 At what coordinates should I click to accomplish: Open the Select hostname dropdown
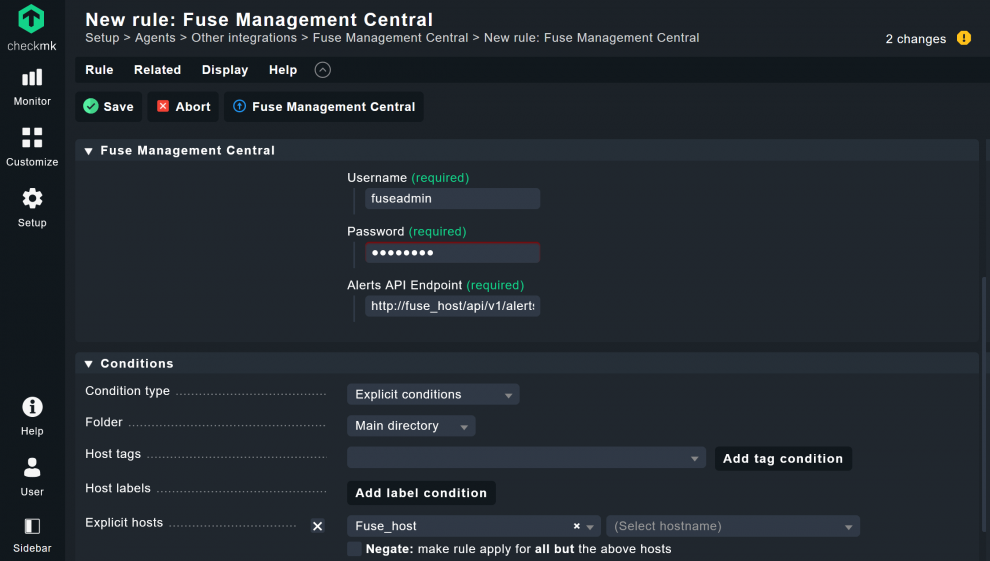(x=733, y=526)
